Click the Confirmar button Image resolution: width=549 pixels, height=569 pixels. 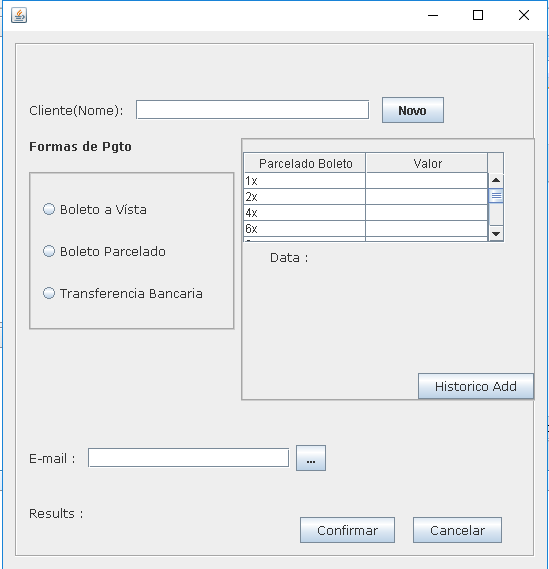(x=347, y=530)
